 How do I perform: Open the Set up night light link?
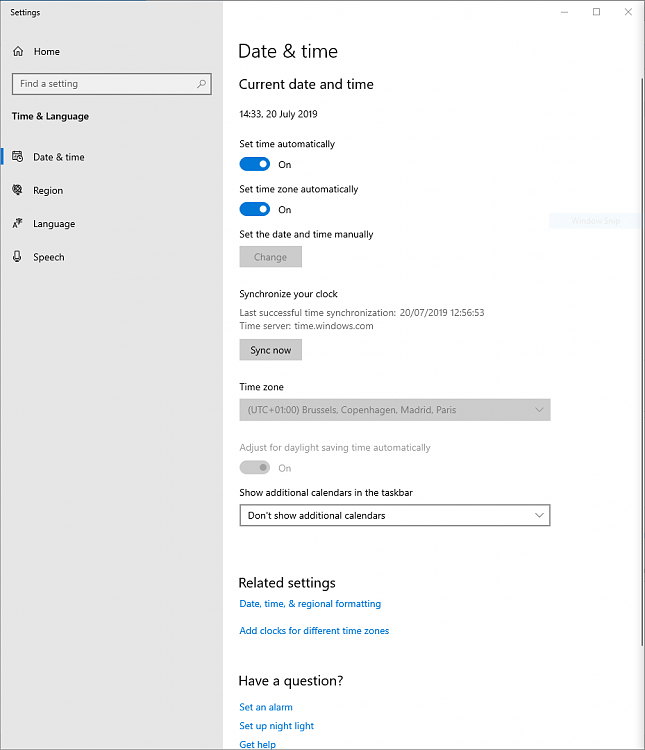pyautogui.click(x=277, y=726)
